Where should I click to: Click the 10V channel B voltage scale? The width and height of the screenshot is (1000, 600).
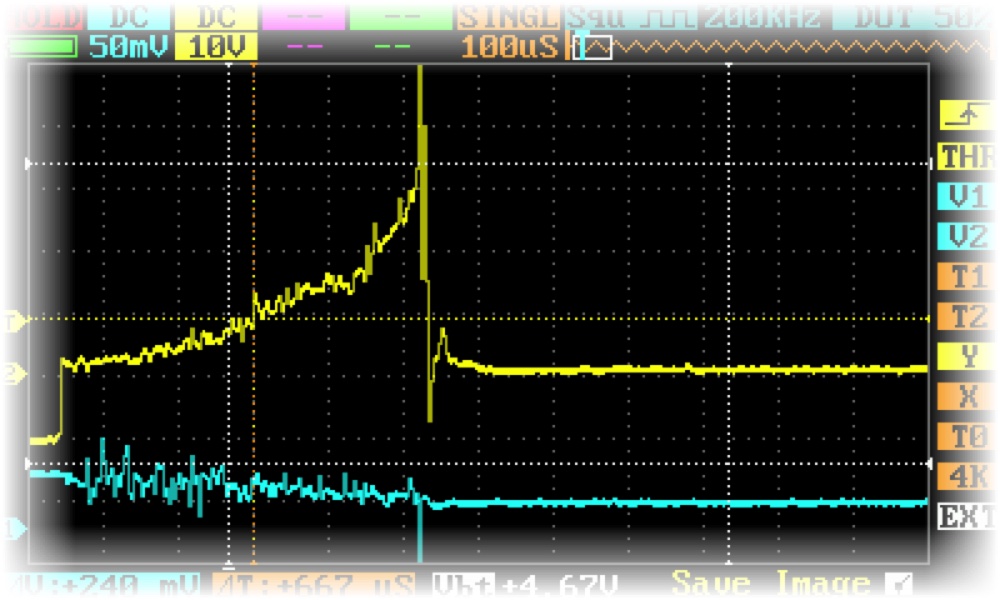point(216,47)
